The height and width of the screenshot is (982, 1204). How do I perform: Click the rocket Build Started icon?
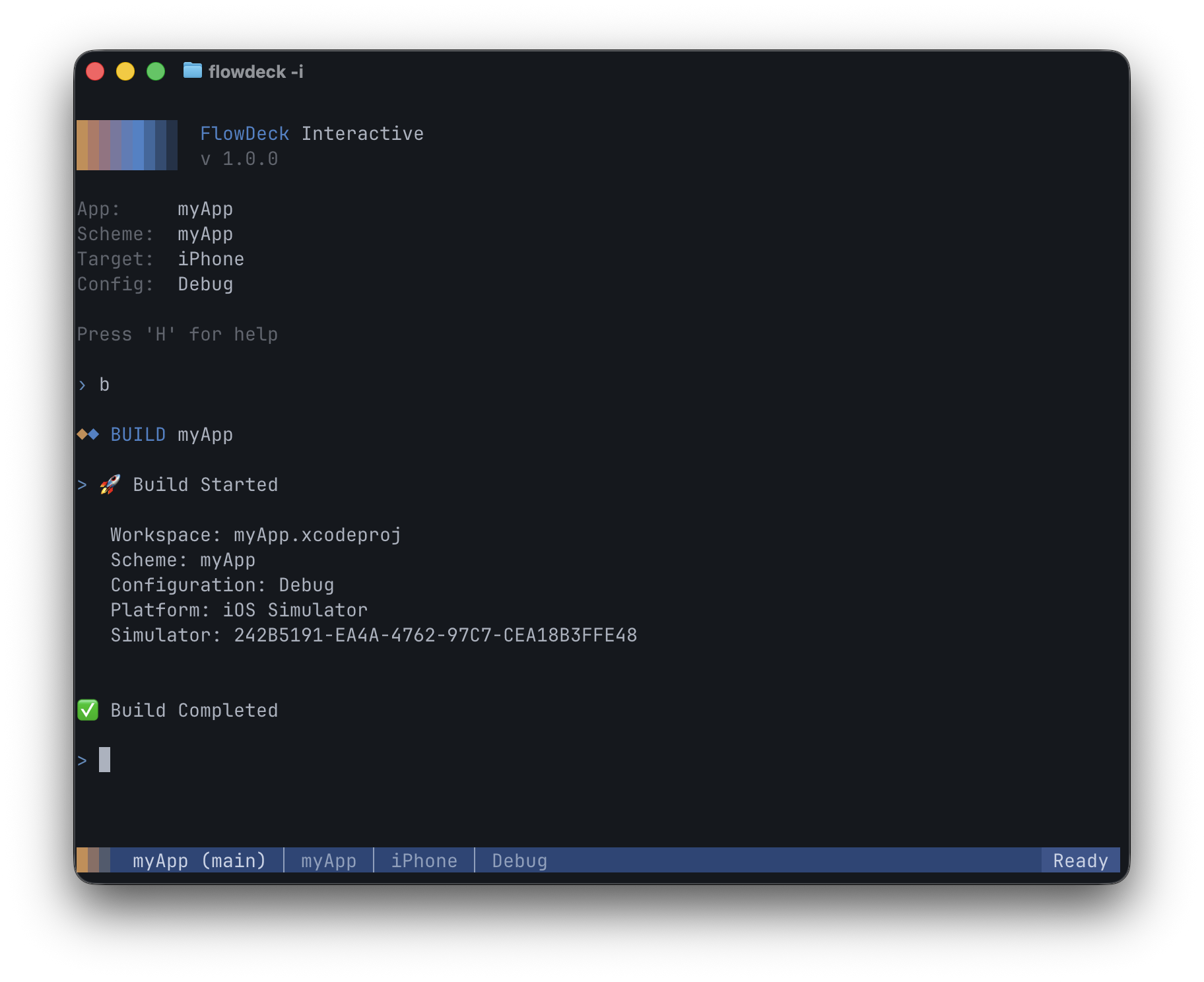(x=110, y=485)
